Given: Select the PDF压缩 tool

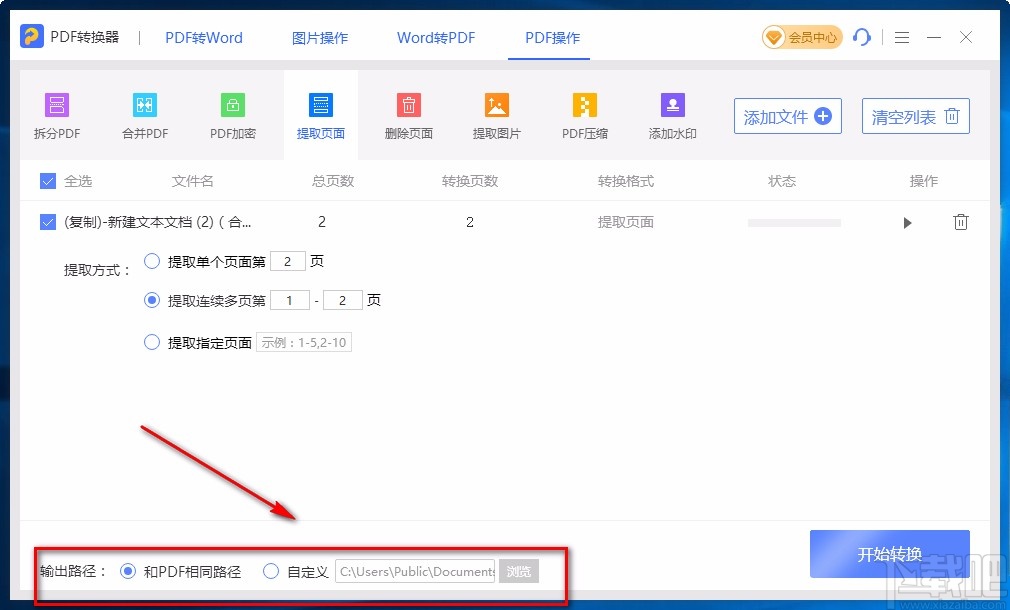Looking at the screenshot, I should coord(584,113).
